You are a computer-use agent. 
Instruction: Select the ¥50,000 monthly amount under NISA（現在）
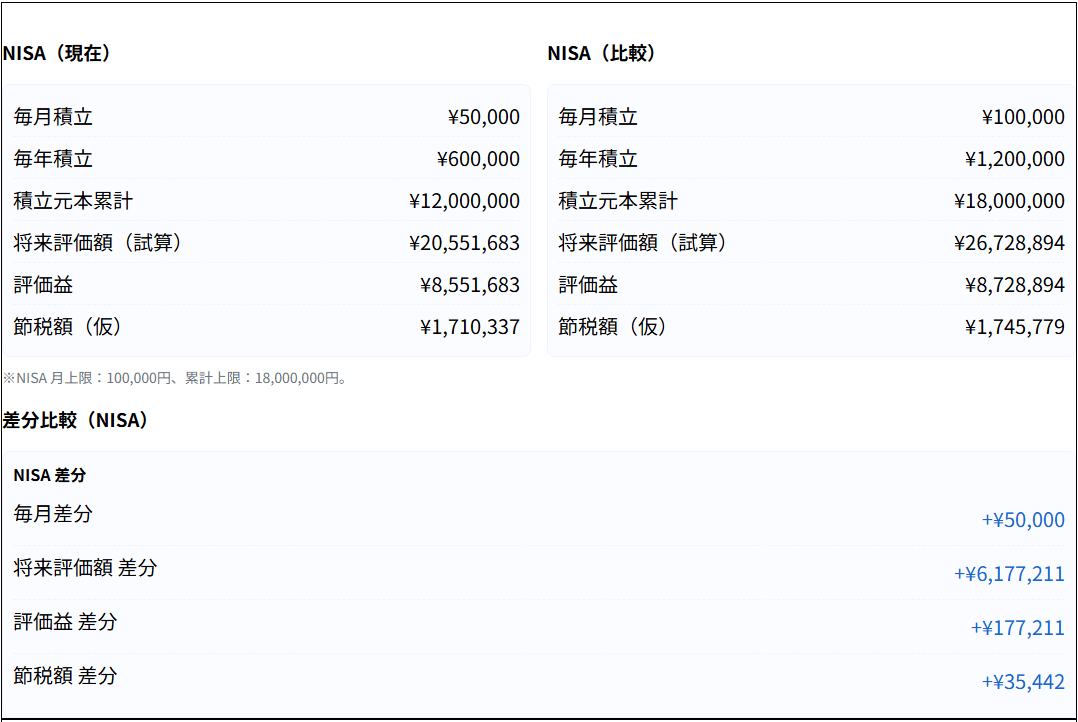483,117
